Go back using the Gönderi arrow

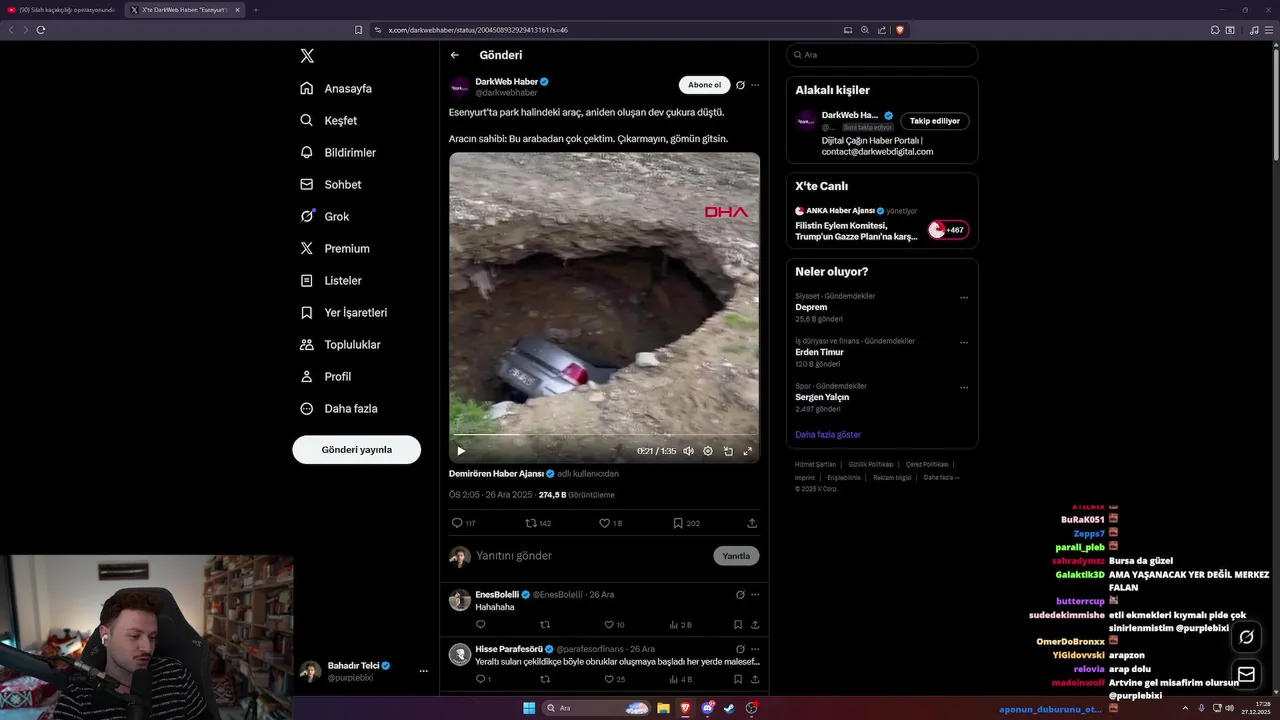click(455, 55)
